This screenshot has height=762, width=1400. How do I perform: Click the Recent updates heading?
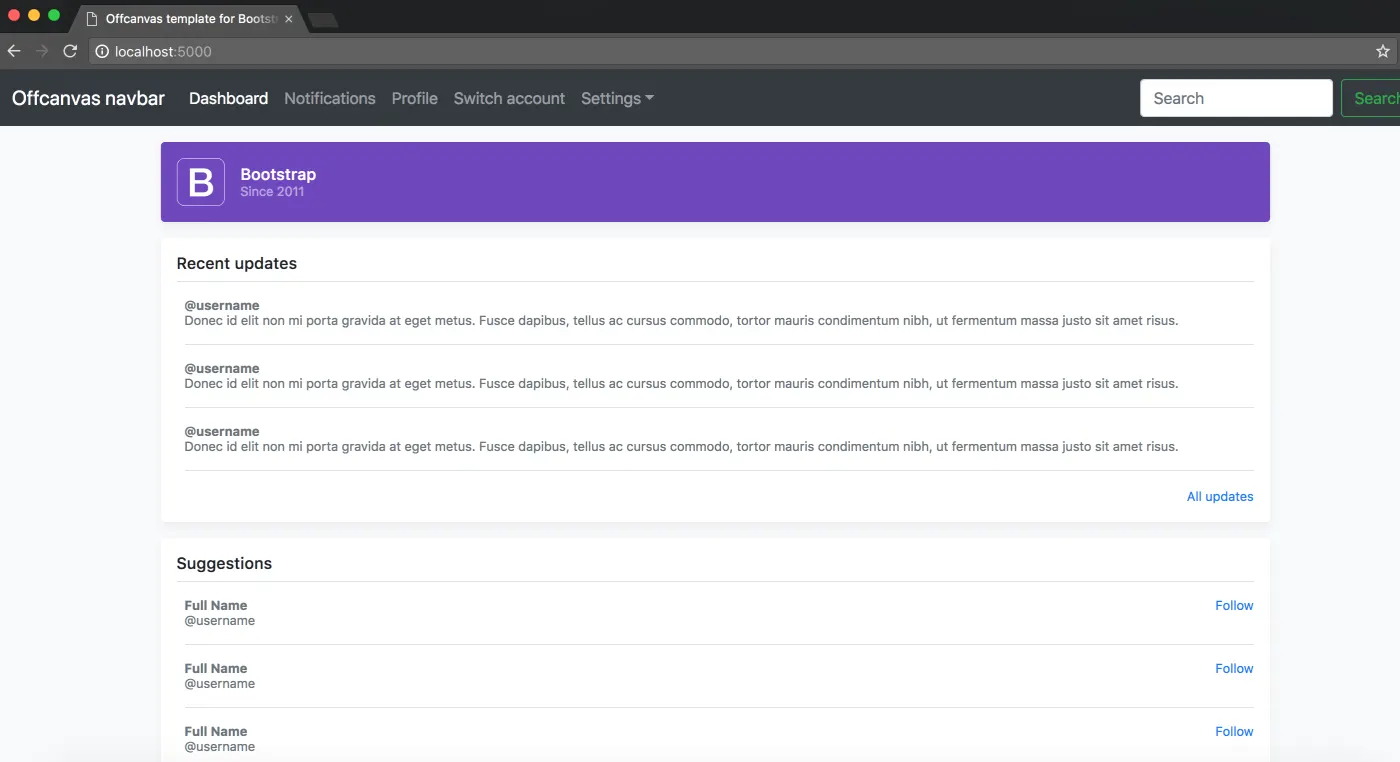(237, 264)
